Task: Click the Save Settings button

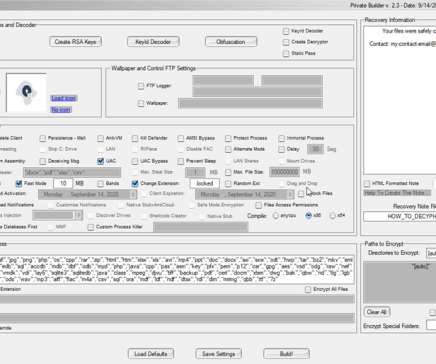Action: click(219, 354)
